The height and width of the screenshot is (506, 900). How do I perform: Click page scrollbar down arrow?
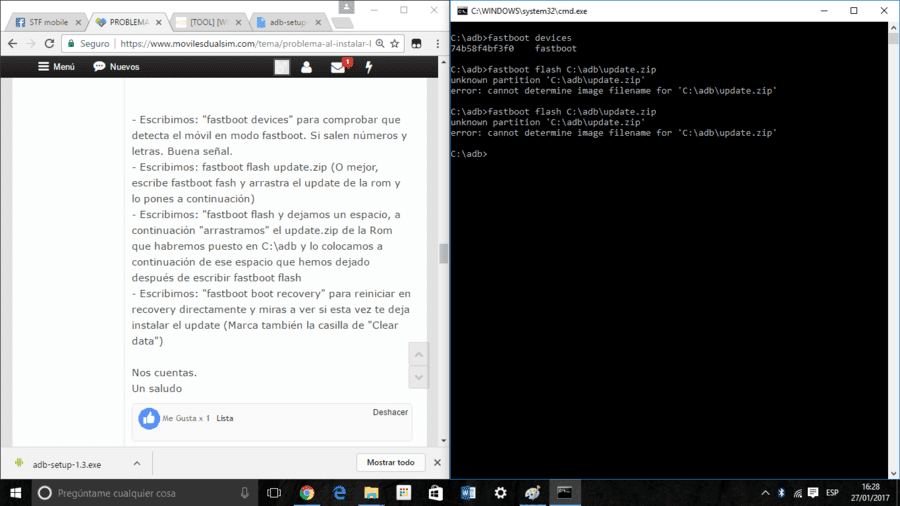pyautogui.click(x=443, y=441)
